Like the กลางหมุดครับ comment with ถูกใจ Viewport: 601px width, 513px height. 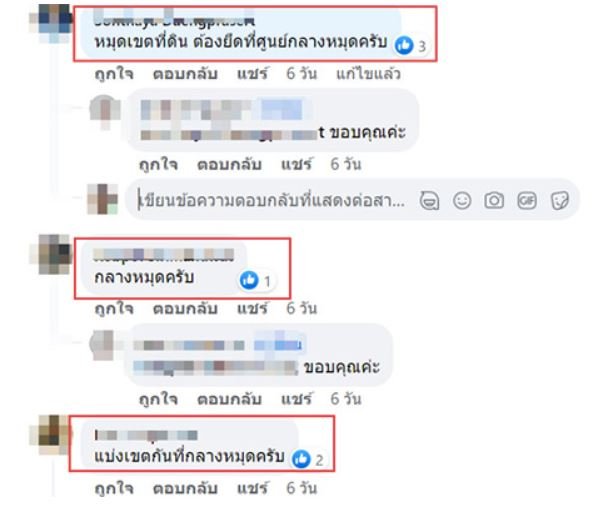114,308
